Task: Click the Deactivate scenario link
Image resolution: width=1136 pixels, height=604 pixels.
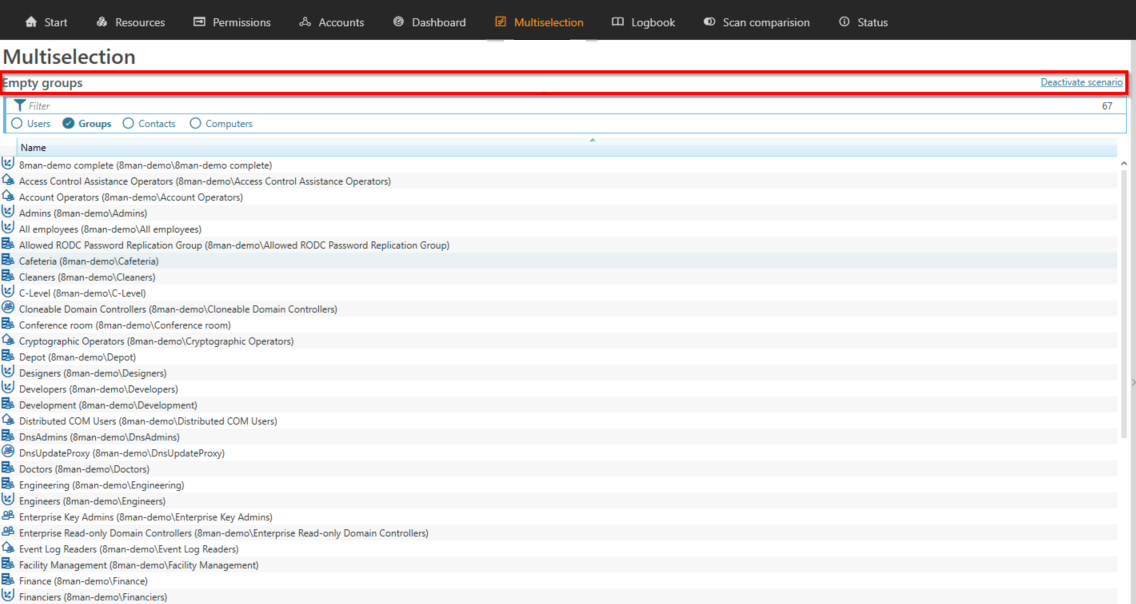Action: pos(1081,82)
